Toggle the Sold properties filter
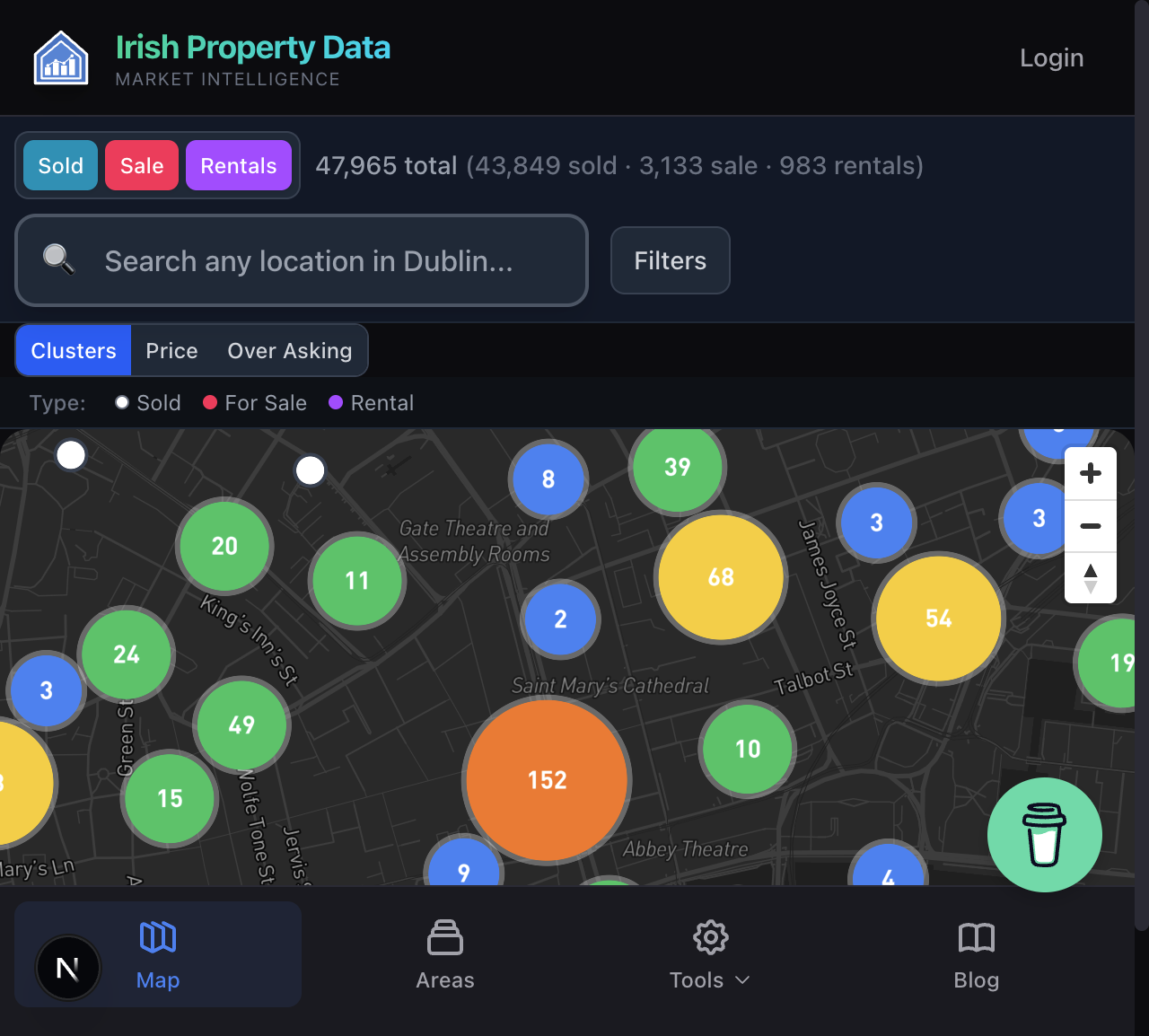 tap(59, 165)
